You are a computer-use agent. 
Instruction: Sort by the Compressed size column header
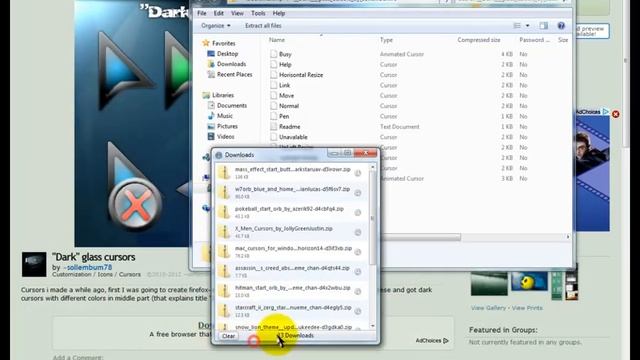tap(479, 40)
